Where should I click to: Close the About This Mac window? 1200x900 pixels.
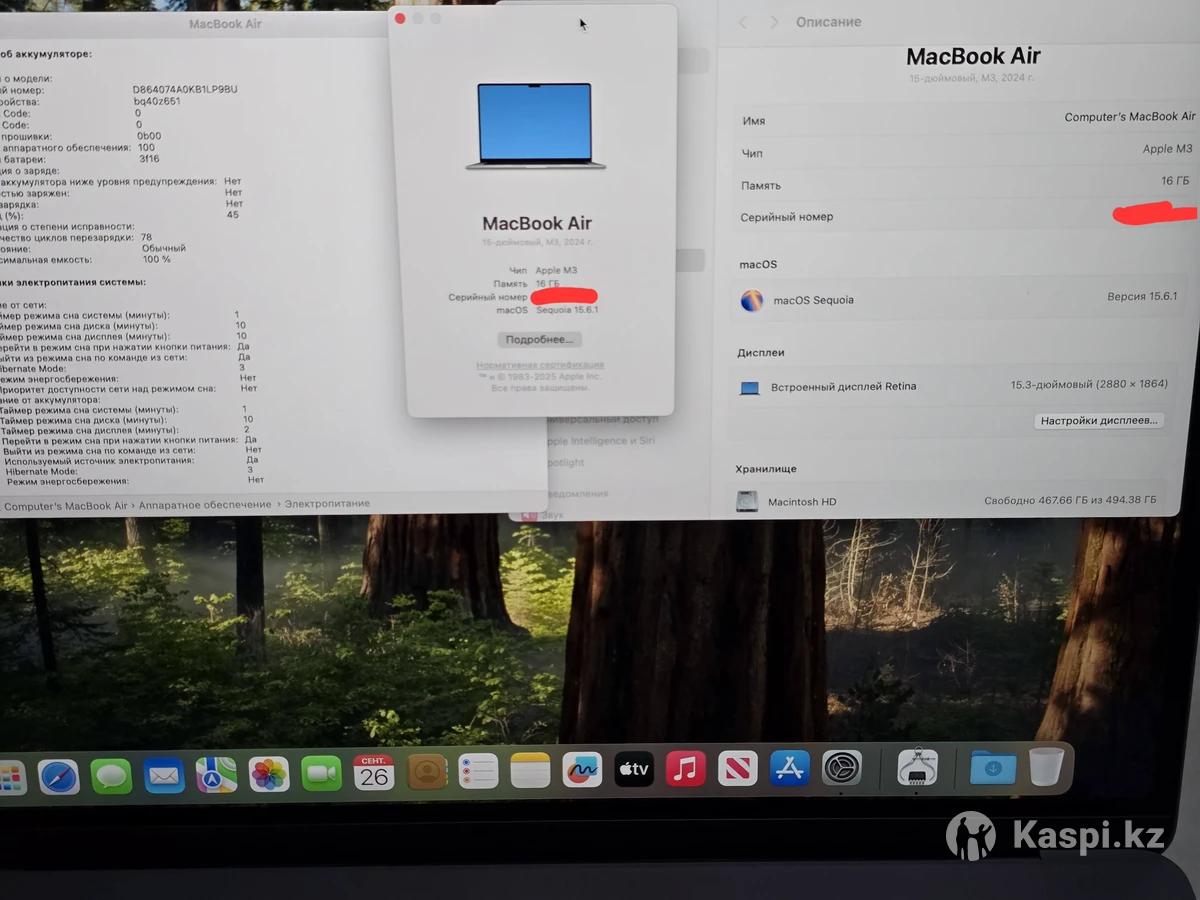tap(400, 18)
